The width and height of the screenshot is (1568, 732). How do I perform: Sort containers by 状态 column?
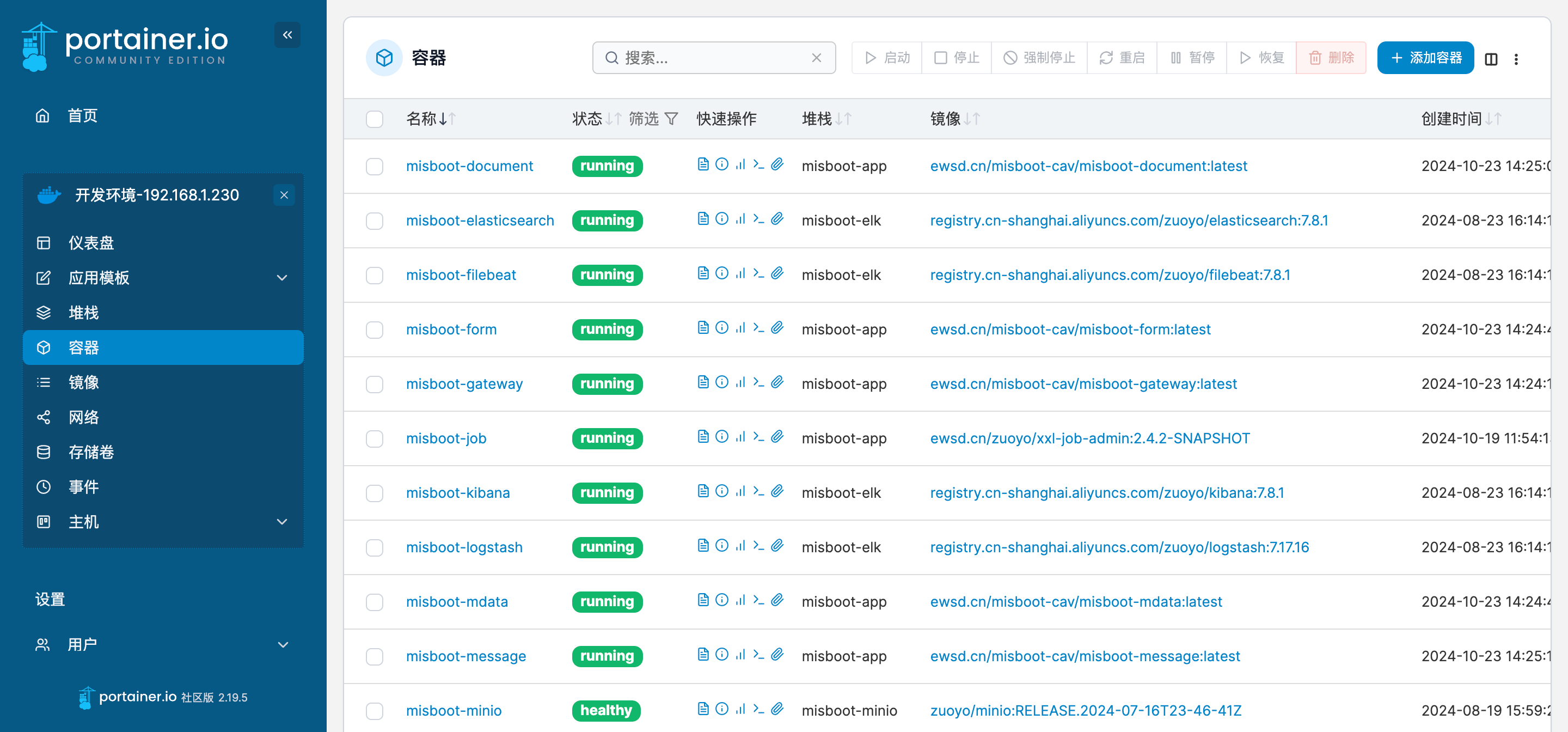click(x=597, y=119)
